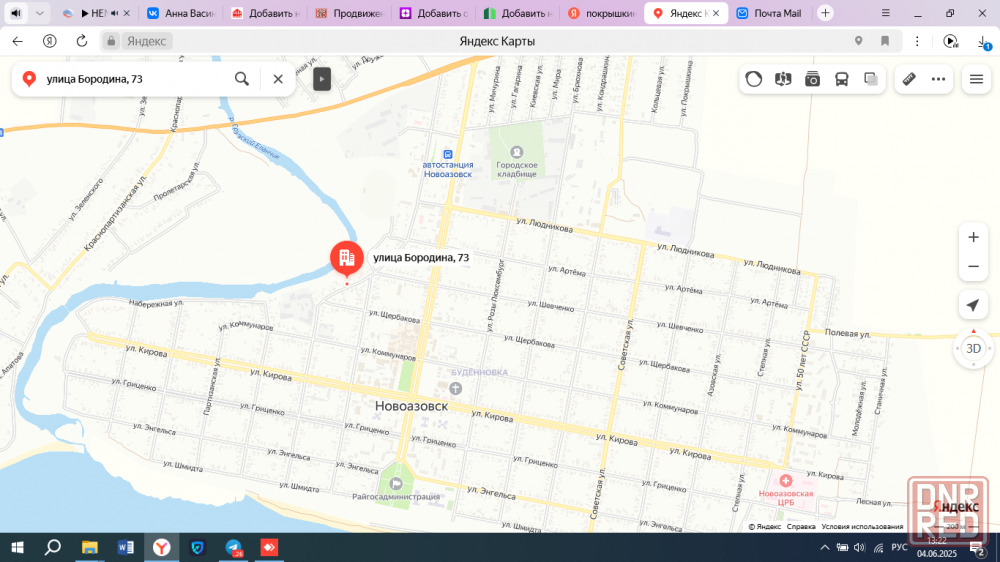
Task: Click the ул. Кирова street label near Новоазовск
Action: 492,417
